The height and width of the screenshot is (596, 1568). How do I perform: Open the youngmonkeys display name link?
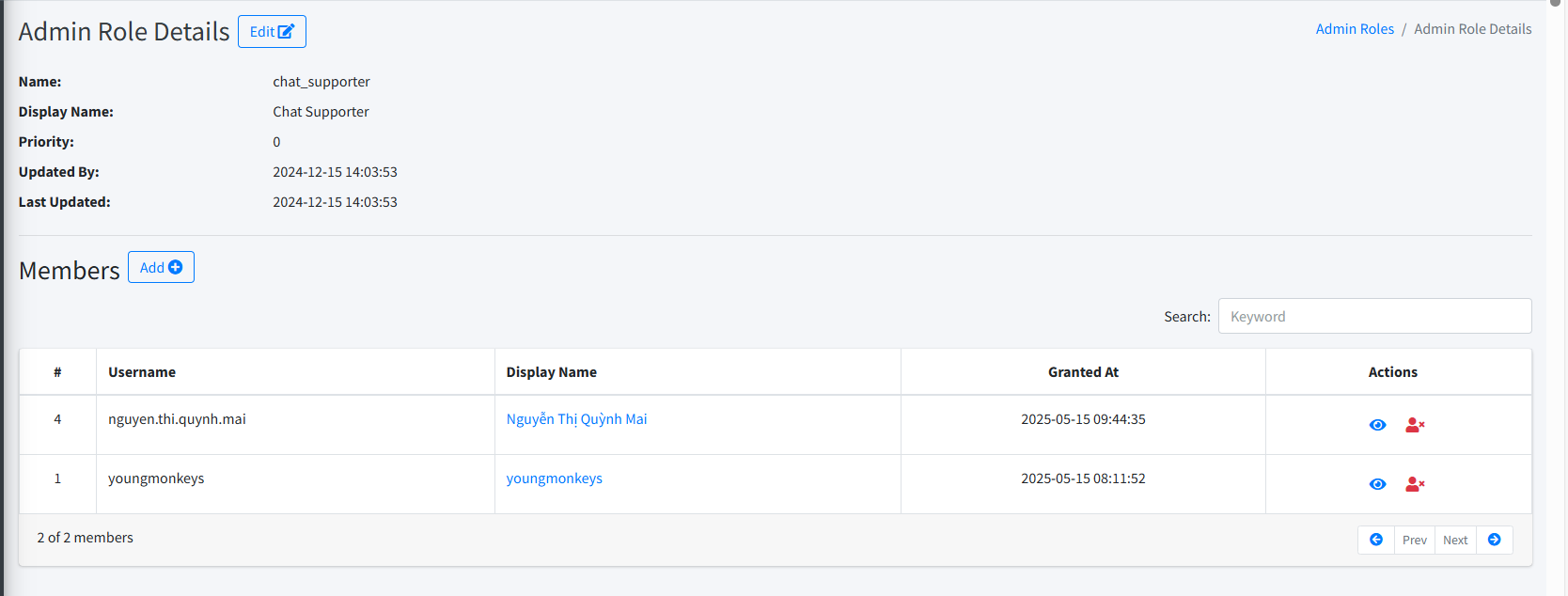(554, 478)
